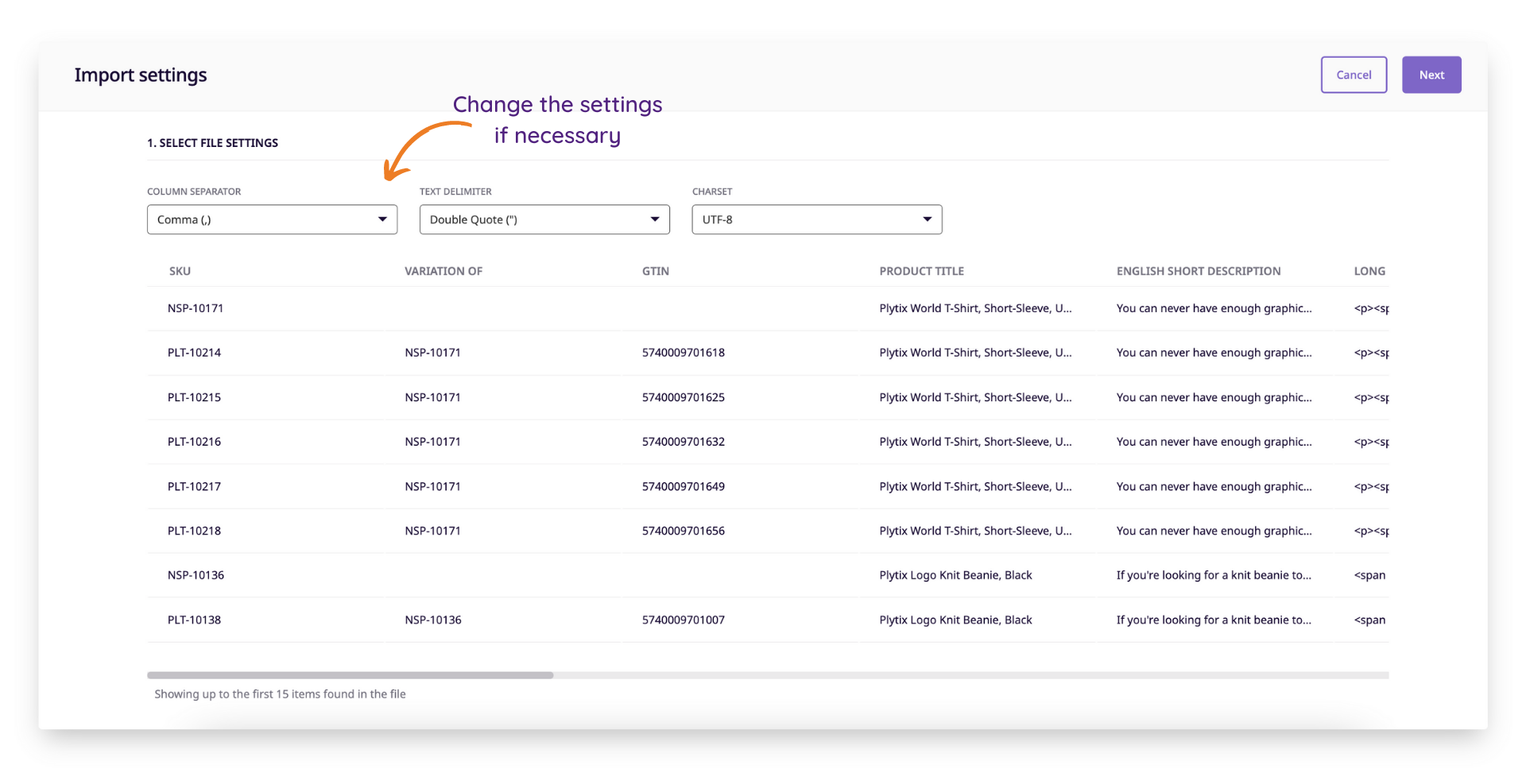Screen dimensions: 1526x784
Task: Select SKU cell PLT-10218
Action: point(194,531)
